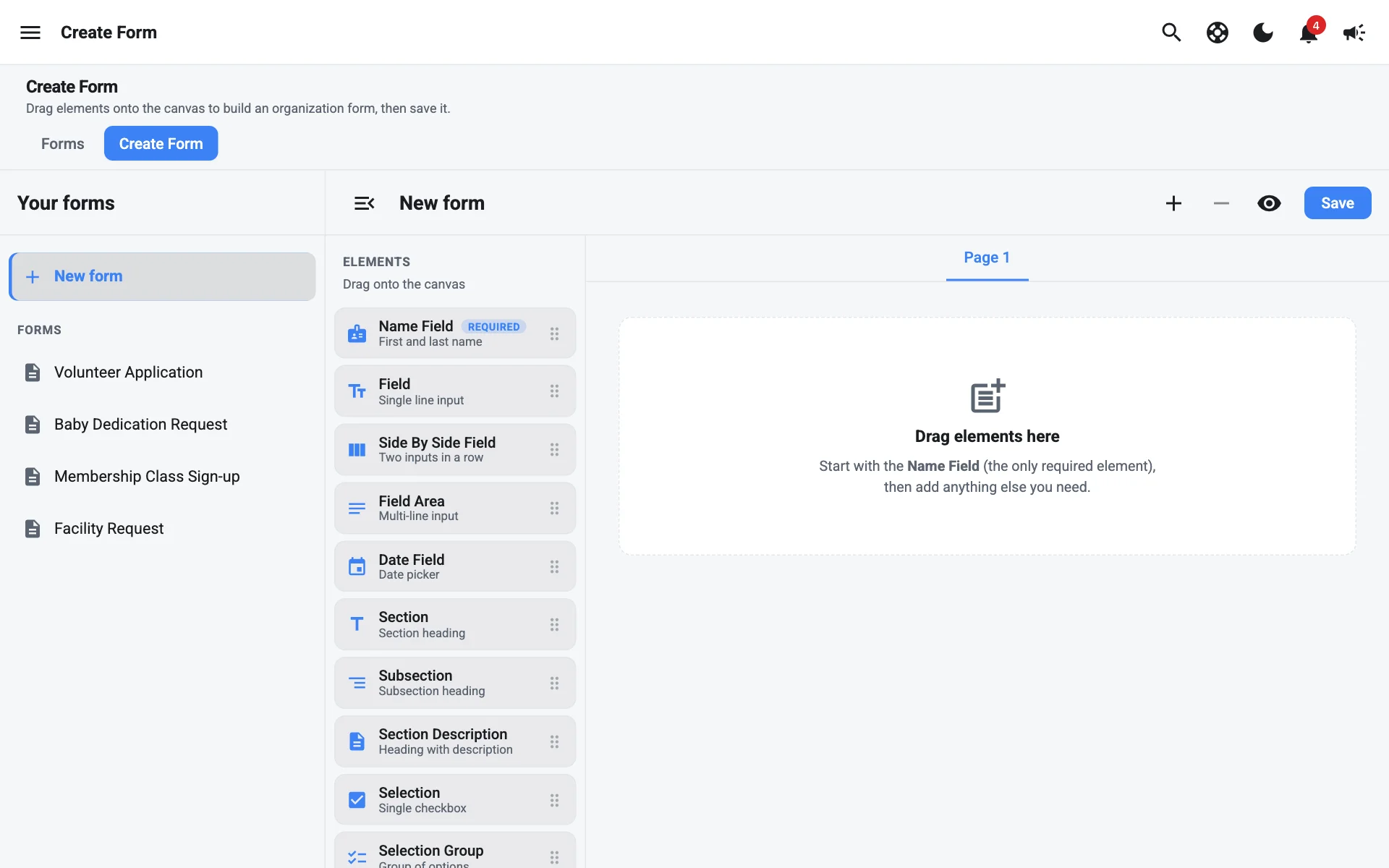Screen dimensions: 1389x868
Task: Grab the Field Area drag handle
Action: click(x=554, y=509)
